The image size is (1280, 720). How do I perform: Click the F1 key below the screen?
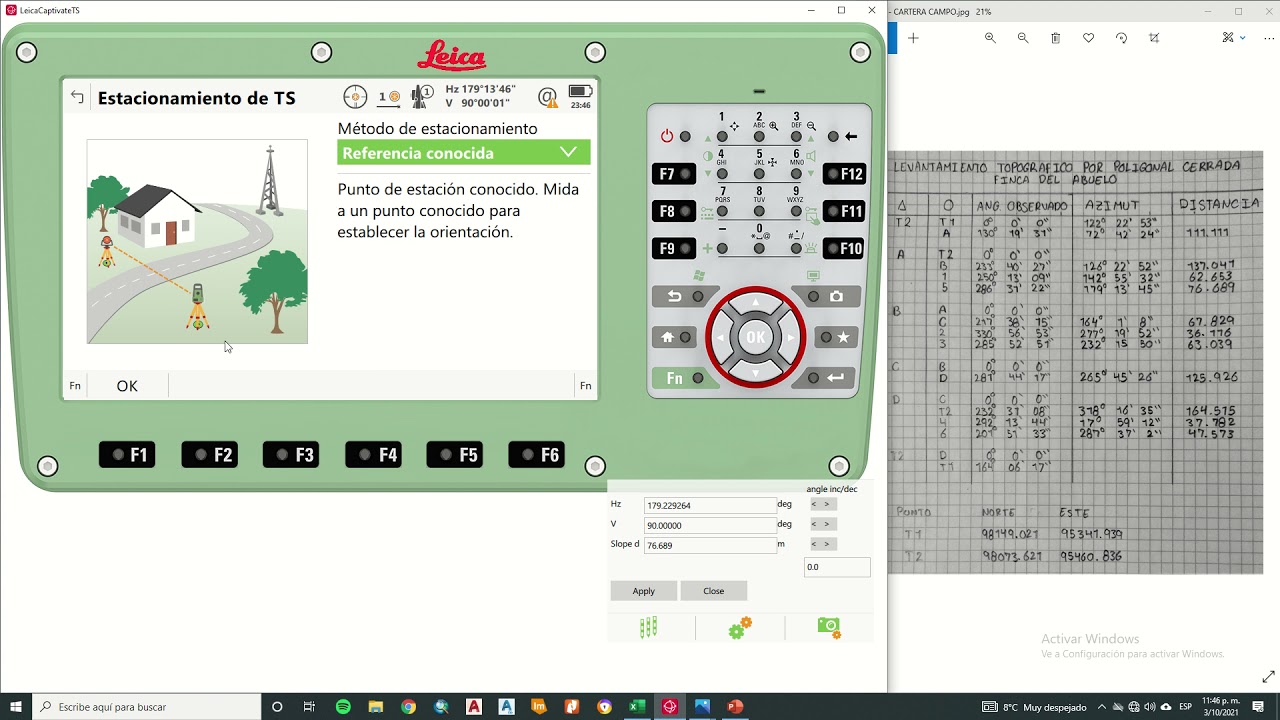127,455
